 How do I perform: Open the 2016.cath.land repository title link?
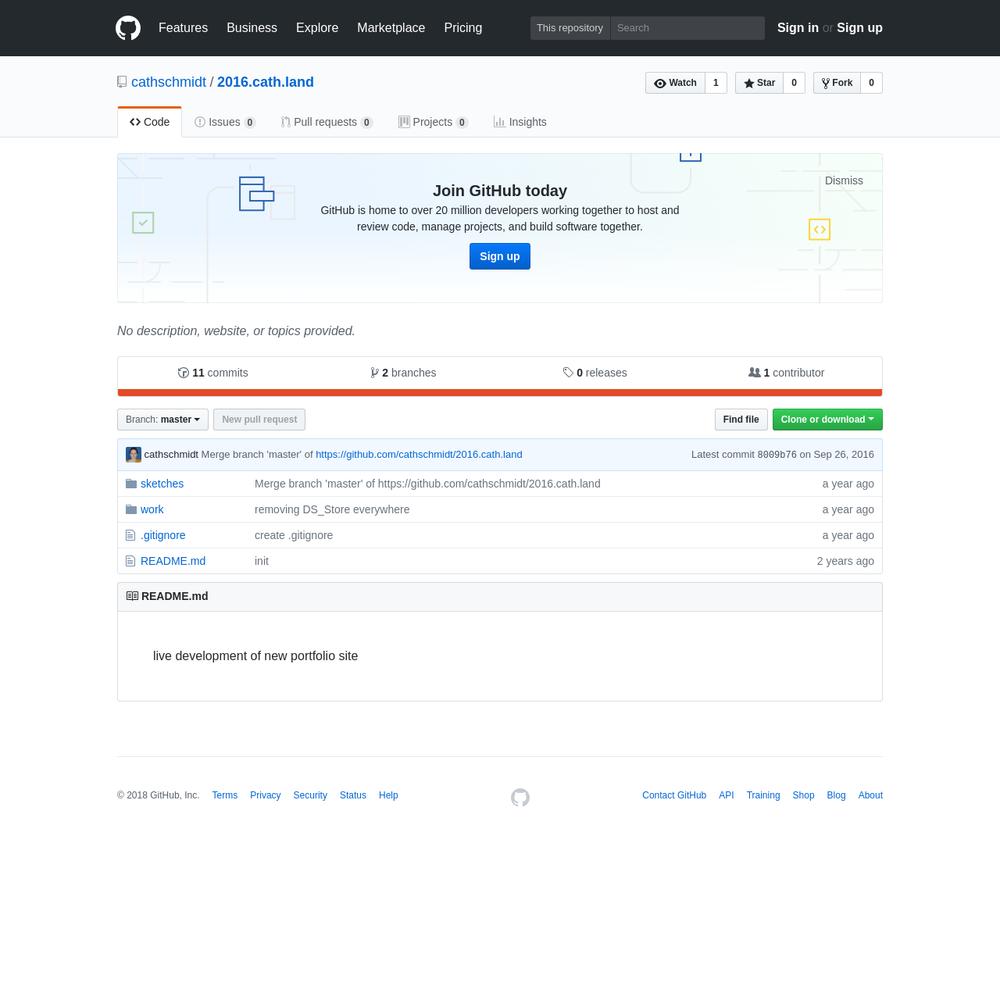coord(265,82)
